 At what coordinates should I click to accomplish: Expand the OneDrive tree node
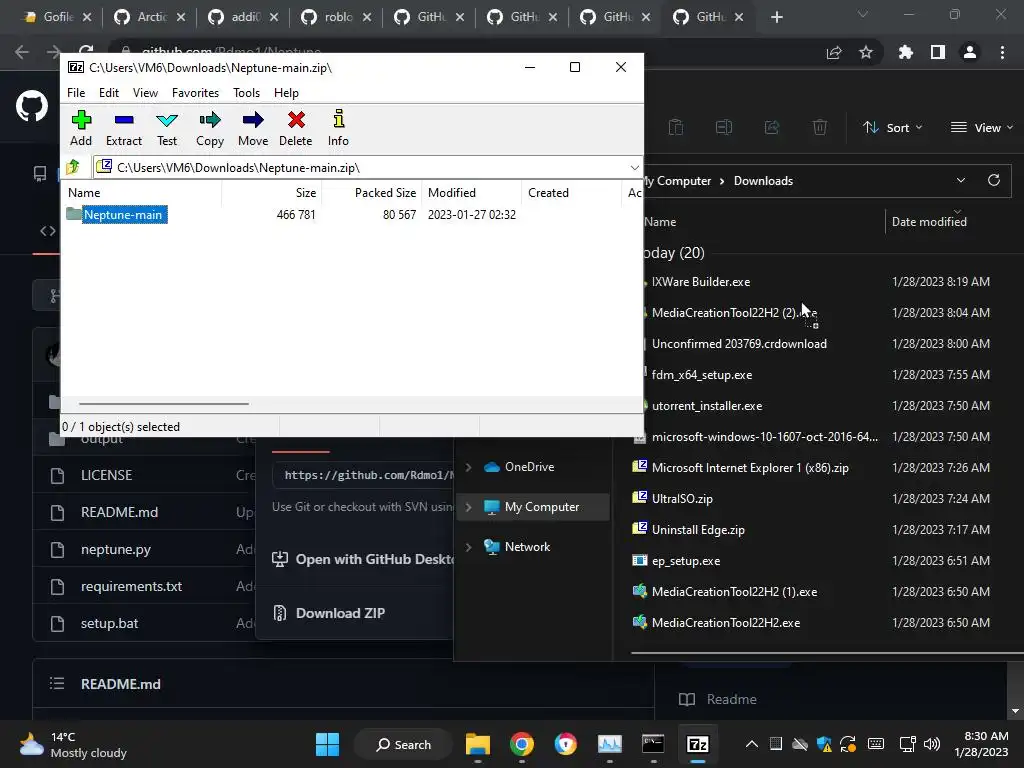(468, 467)
